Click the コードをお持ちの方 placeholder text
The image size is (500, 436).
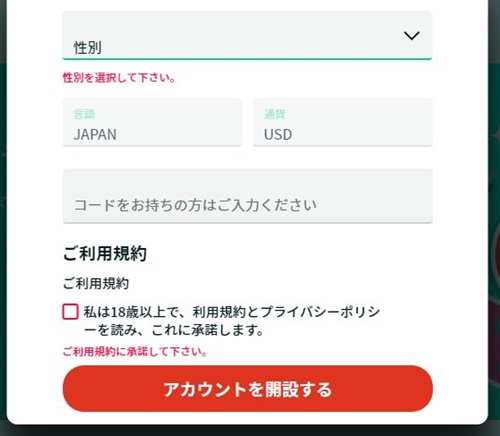195,205
